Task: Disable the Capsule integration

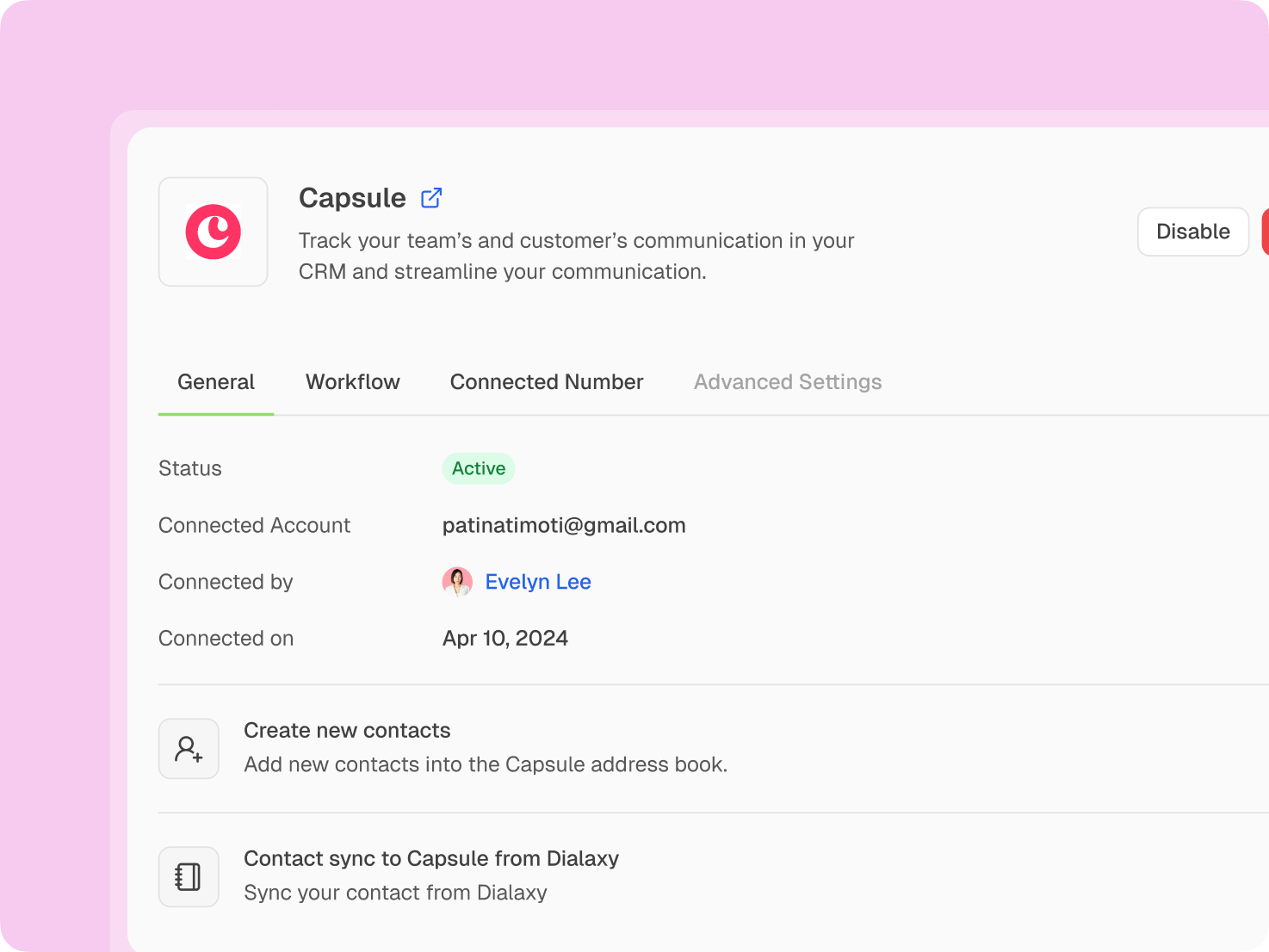Action: click(1193, 232)
